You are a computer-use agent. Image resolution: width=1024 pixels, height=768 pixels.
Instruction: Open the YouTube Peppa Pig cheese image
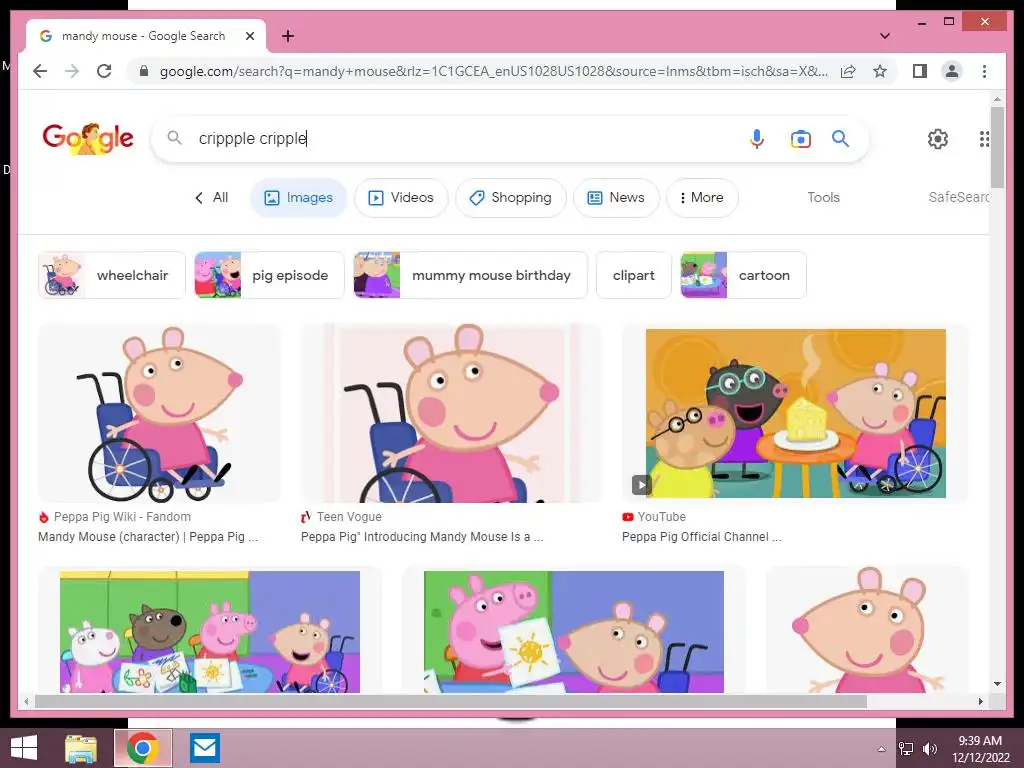795,413
